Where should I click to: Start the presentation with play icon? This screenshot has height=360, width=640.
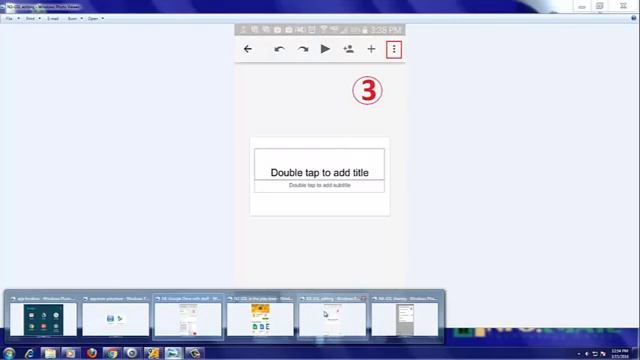(325, 49)
